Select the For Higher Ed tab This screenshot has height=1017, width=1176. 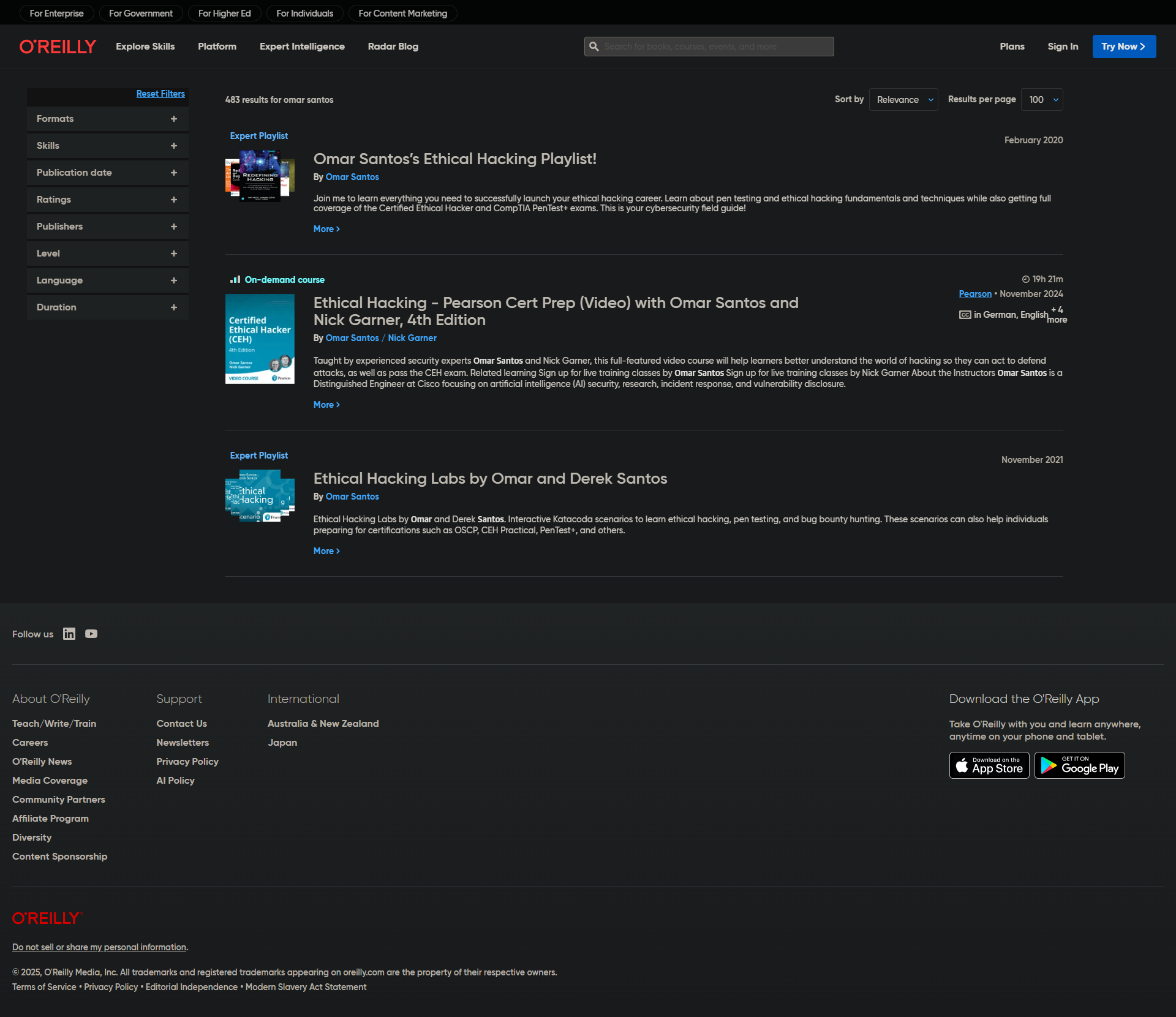(x=225, y=13)
